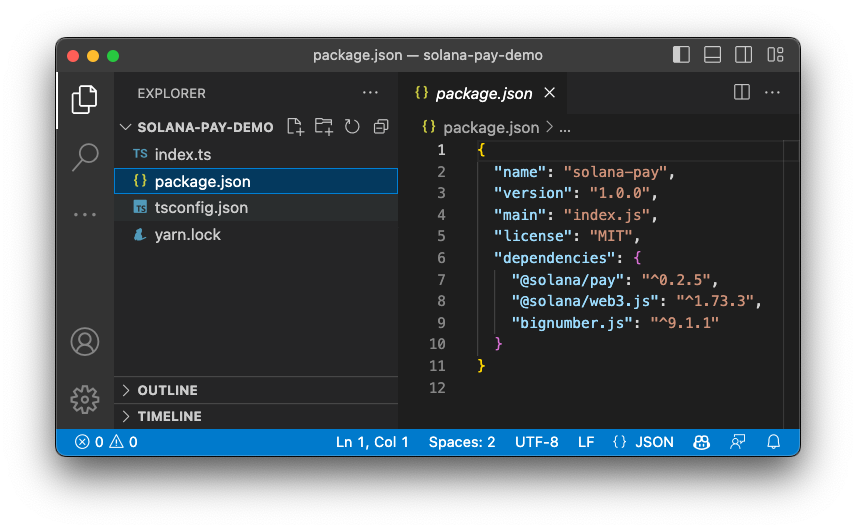The image size is (856, 530).
Task: Click the package.json breadcrumb item
Action: point(491,128)
